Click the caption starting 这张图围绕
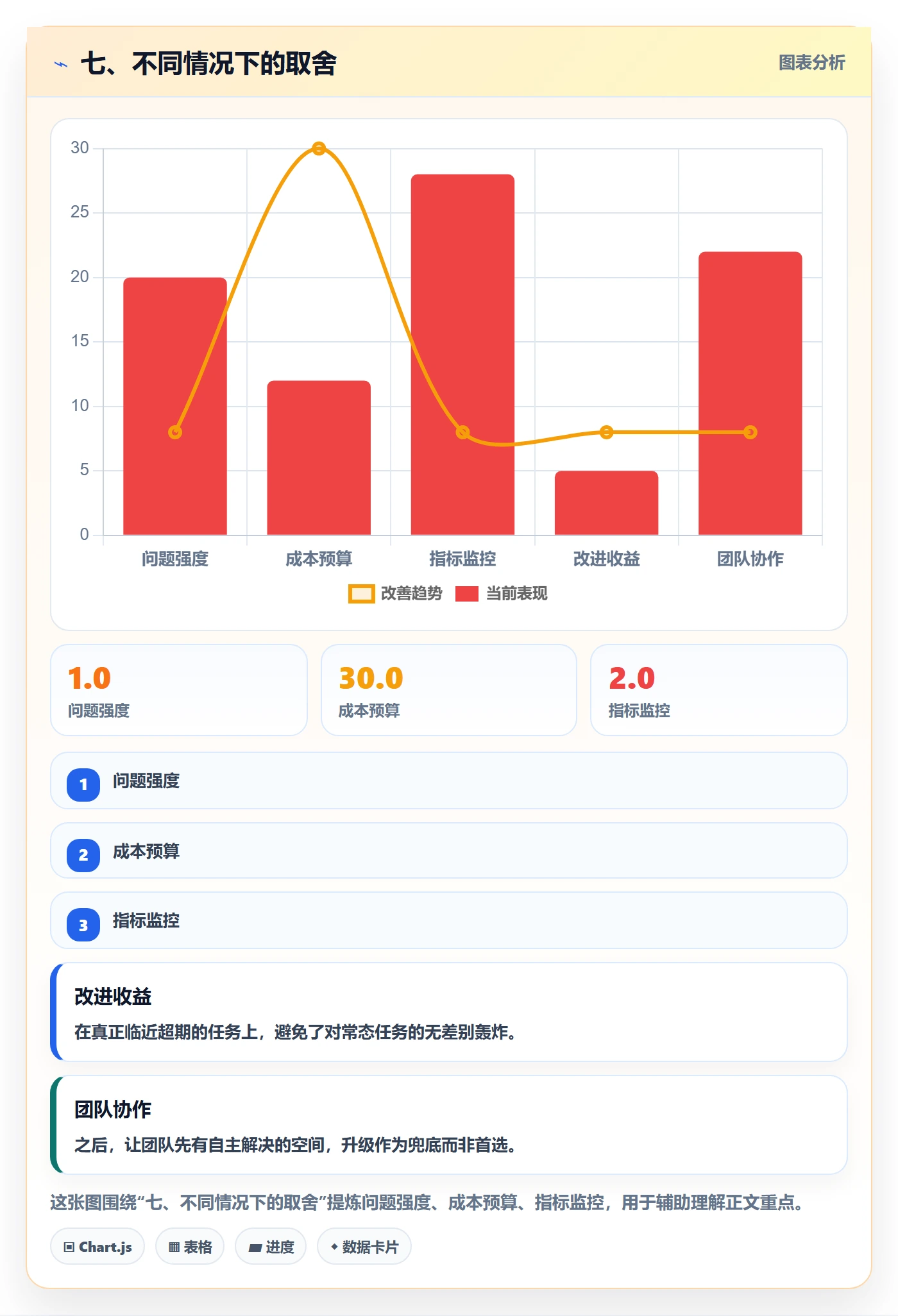The height and width of the screenshot is (1316, 898). (428, 1202)
